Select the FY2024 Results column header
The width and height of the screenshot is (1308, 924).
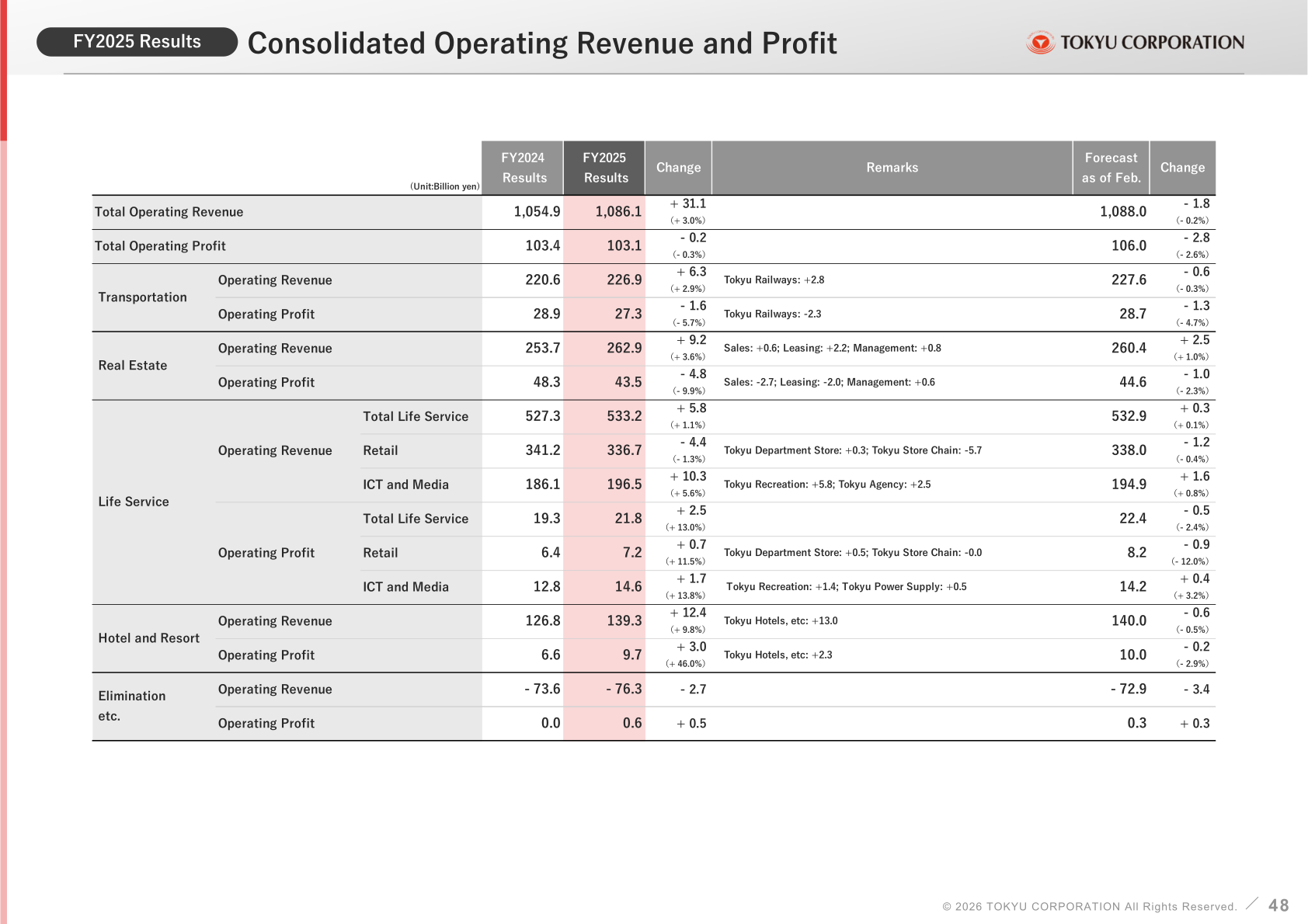pyautogui.click(x=523, y=168)
